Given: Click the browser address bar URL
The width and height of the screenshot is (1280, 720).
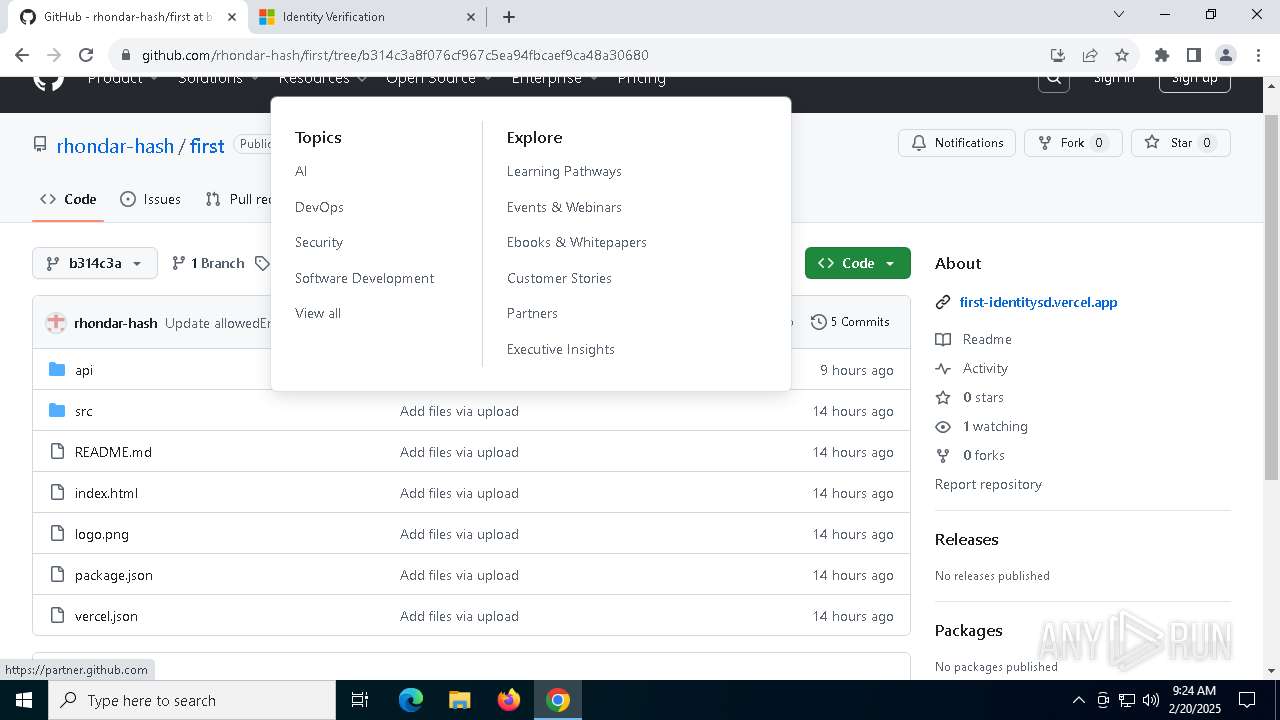Looking at the screenshot, I should click(395, 55).
